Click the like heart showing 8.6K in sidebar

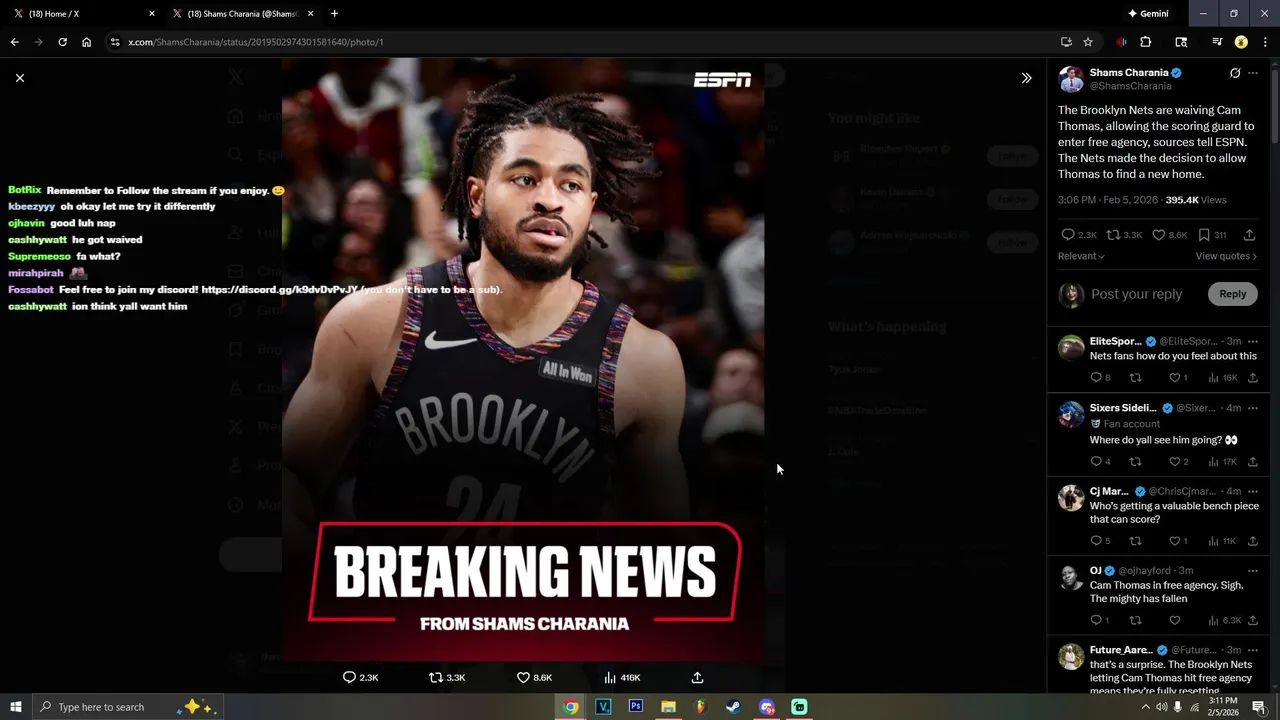click(1158, 235)
